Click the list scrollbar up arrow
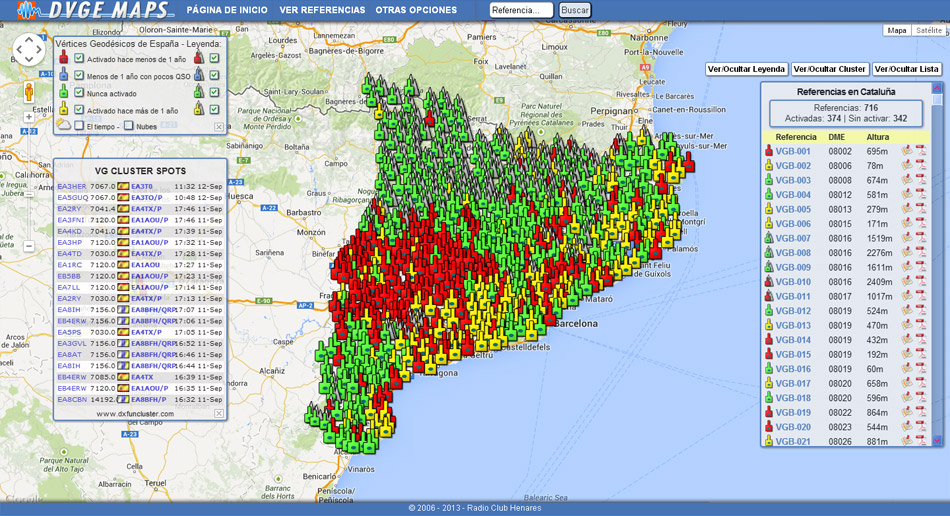The width and height of the screenshot is (950, 516). click(x=937, y=87)
